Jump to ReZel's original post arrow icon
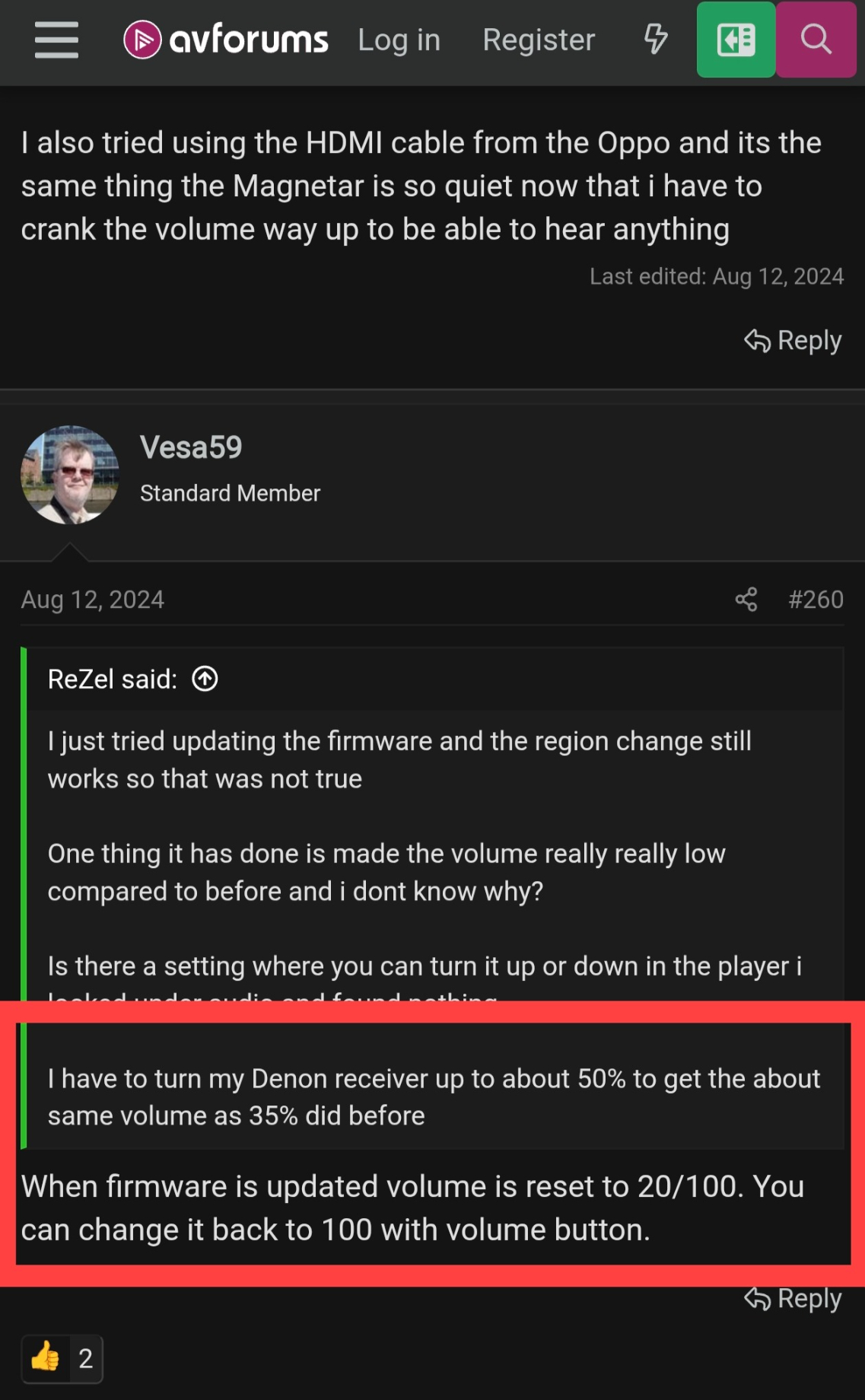This screenshot has width=865, height=1400. [205, 679]
